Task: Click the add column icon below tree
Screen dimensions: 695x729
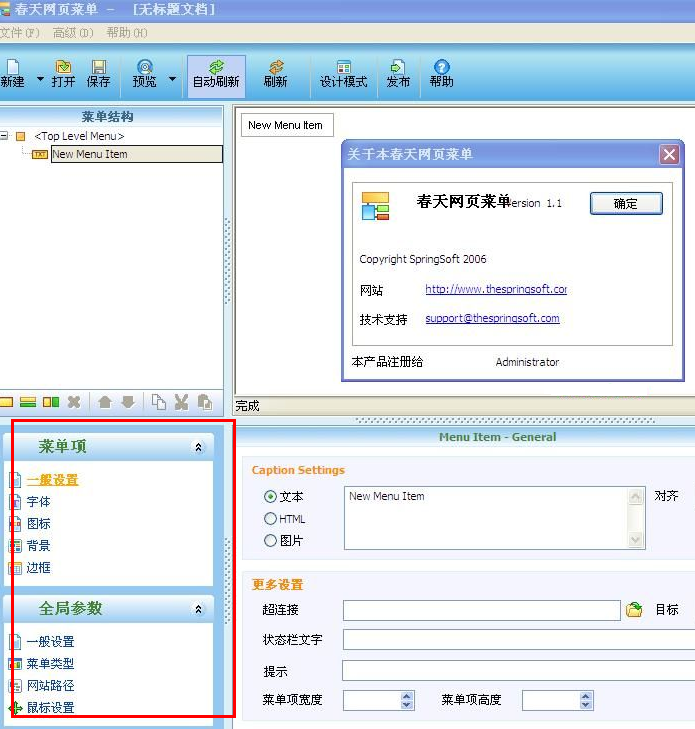Action: (x=51, y=402)
